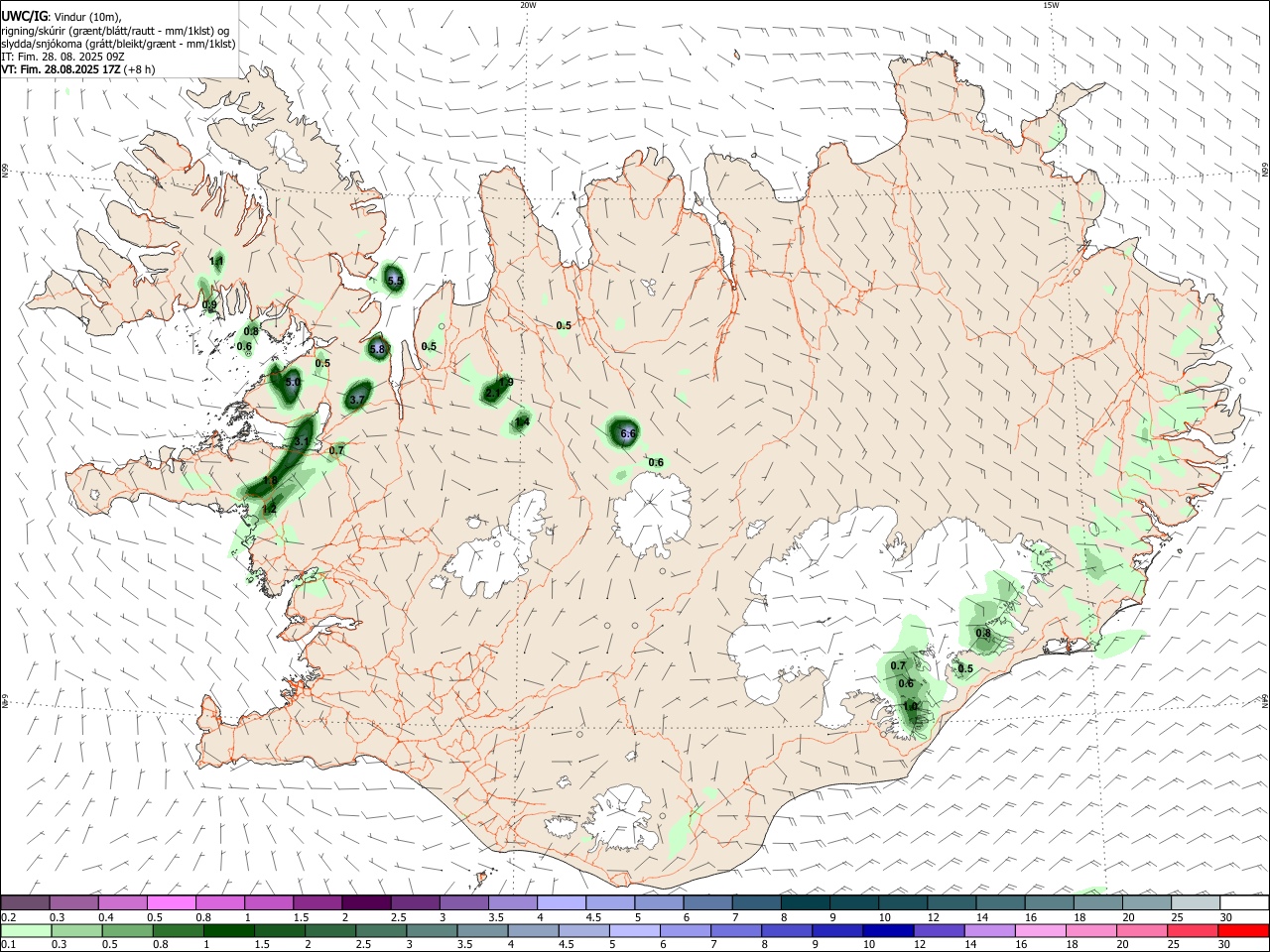Click the 15W longitude label

point(1051,5)
